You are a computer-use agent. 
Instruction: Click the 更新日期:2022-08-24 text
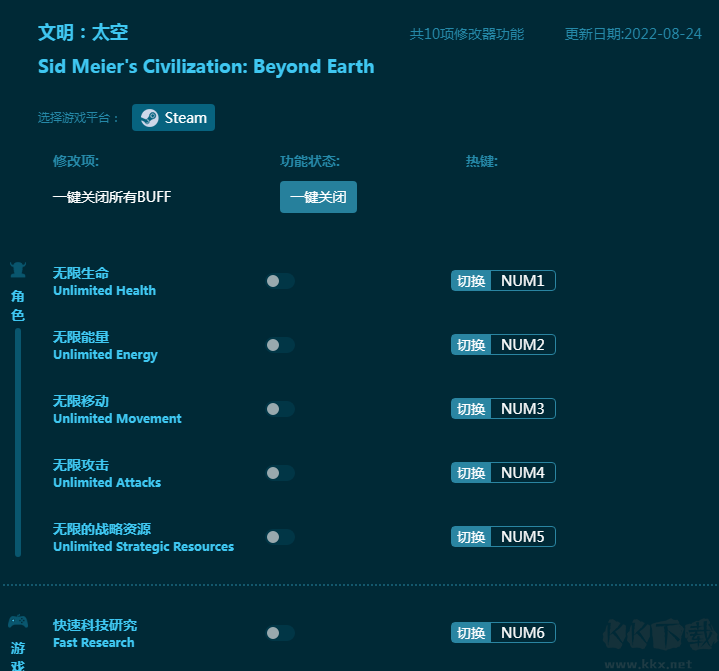coord(633,34)
